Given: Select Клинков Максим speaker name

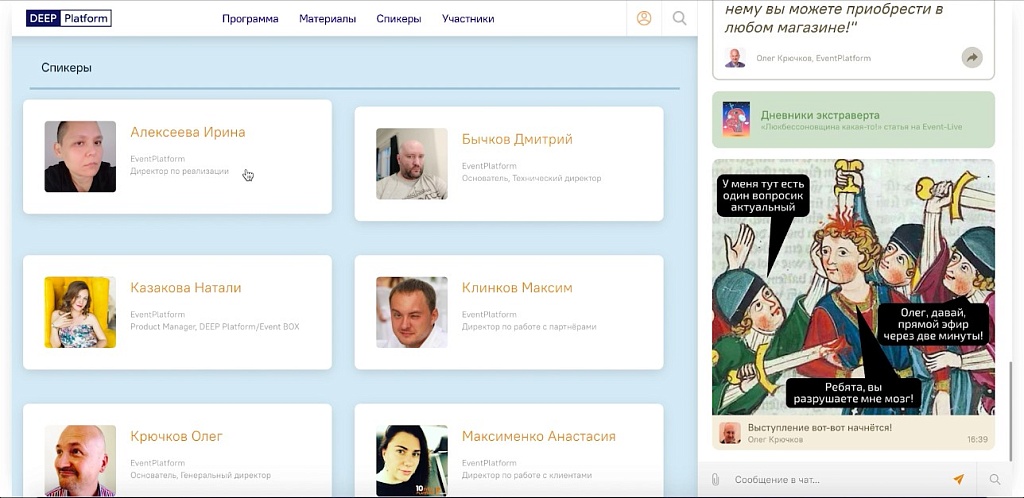Looking at the screenshot, I should (516, 288).
